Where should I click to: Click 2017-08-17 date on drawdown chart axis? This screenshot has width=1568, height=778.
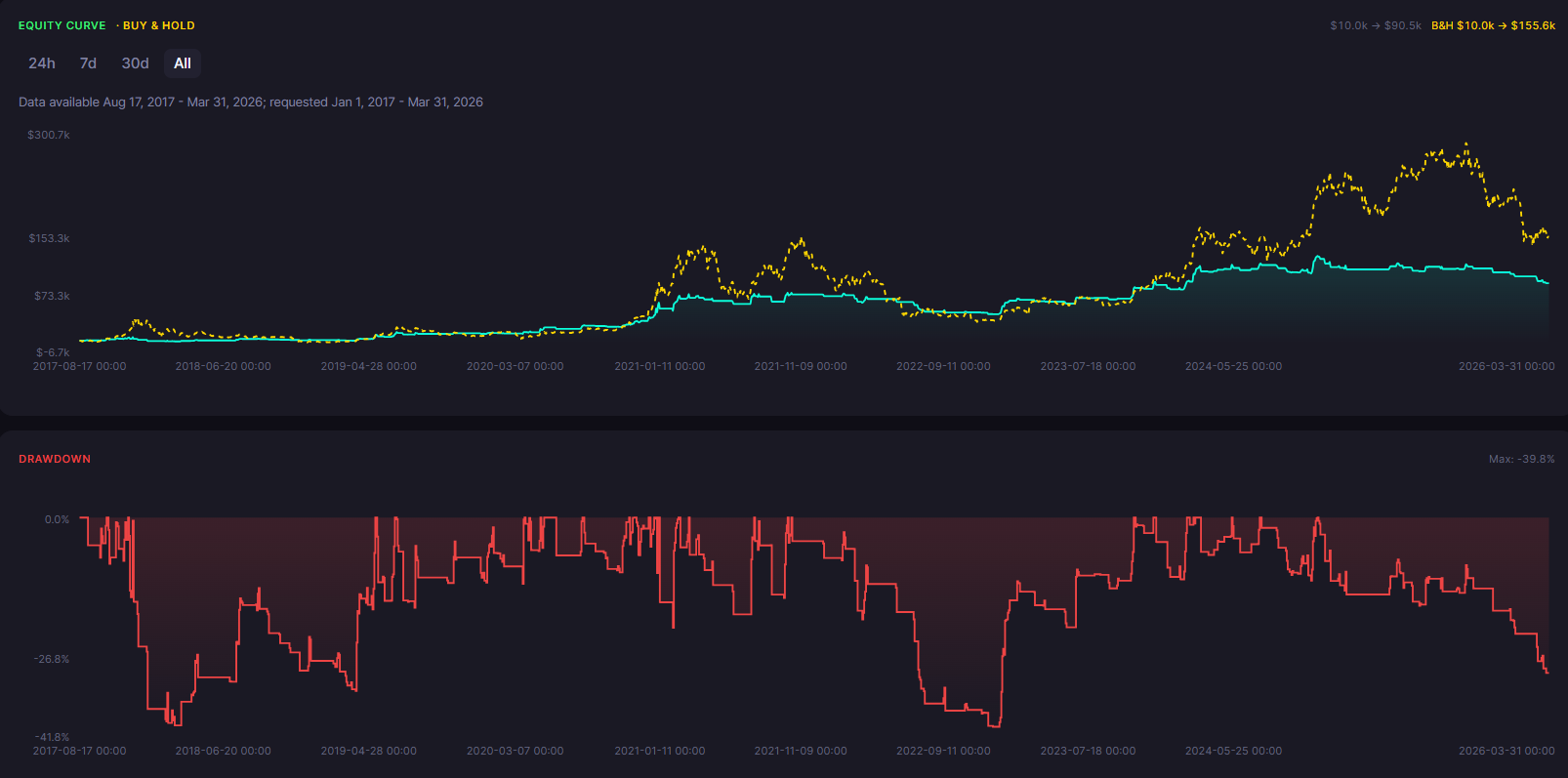tap(80, 751)
